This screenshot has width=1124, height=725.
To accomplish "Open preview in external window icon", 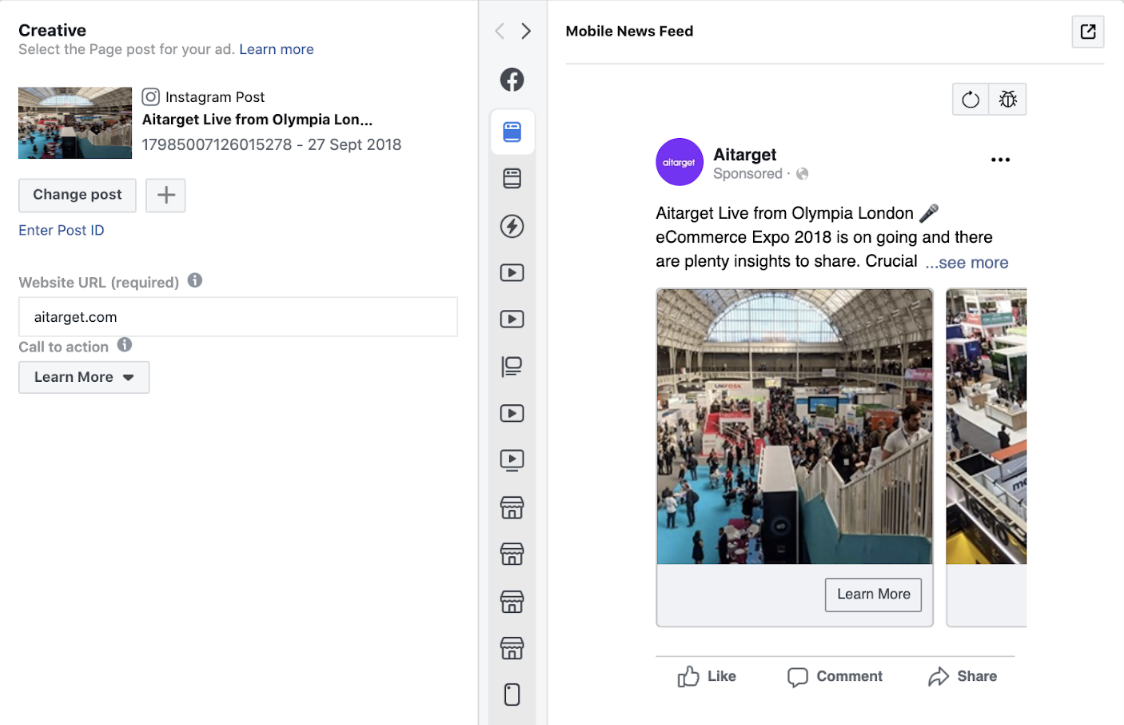I will 1088,31.
